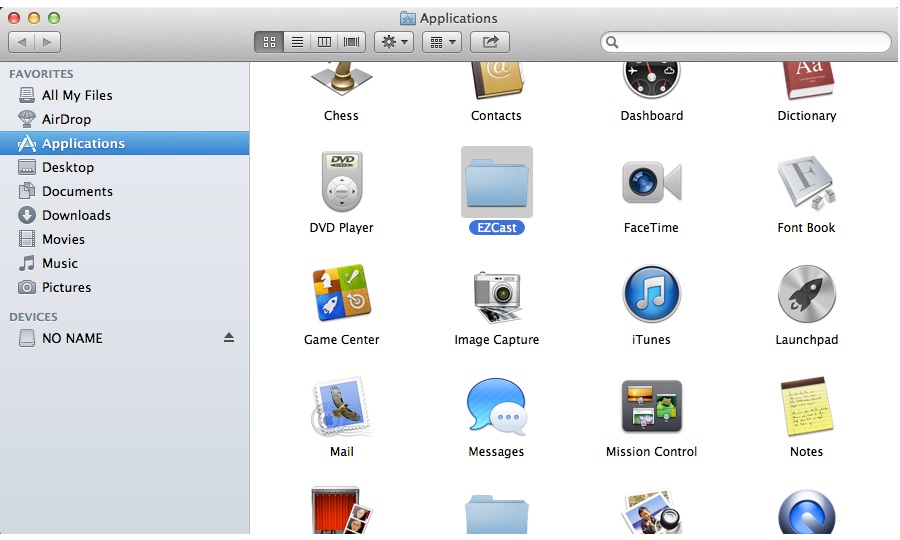Select the Notes app icon
Viewport: 900px width, 540px height.
[806, 406]
